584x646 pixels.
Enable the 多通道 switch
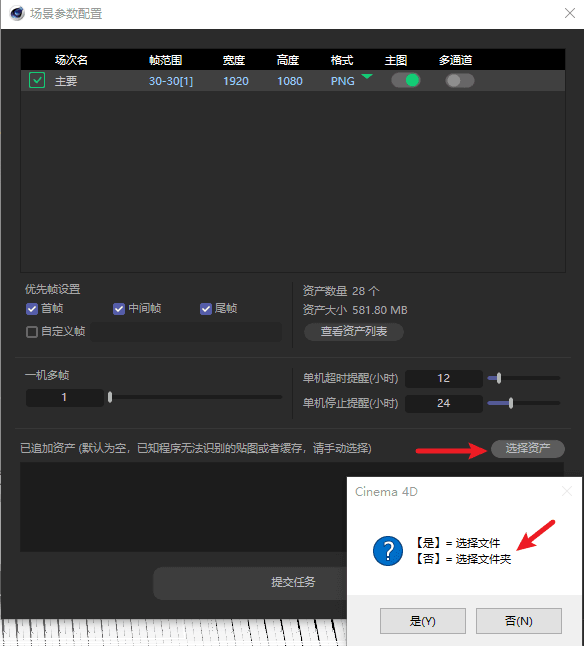pyautogui.click(x=460, y=80)
